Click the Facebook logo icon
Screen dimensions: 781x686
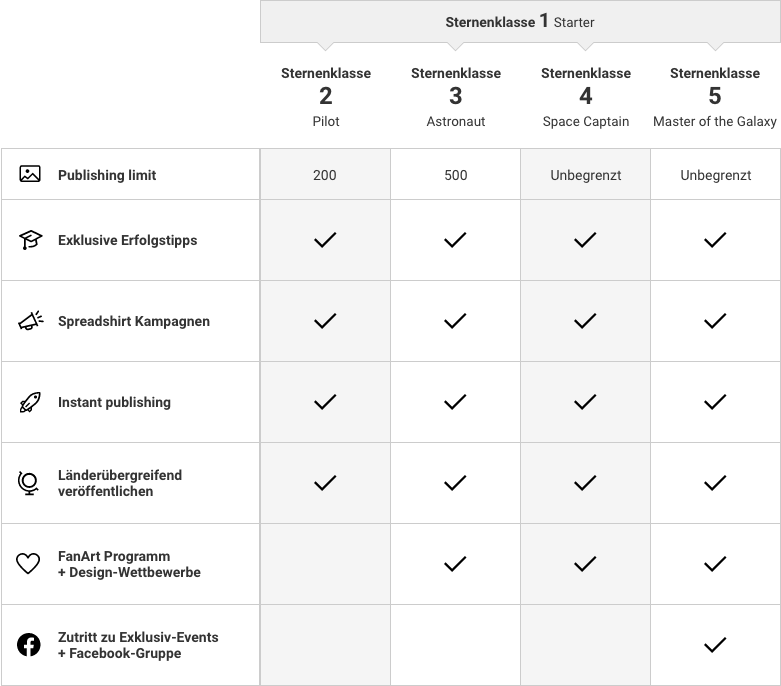(29, 645)
